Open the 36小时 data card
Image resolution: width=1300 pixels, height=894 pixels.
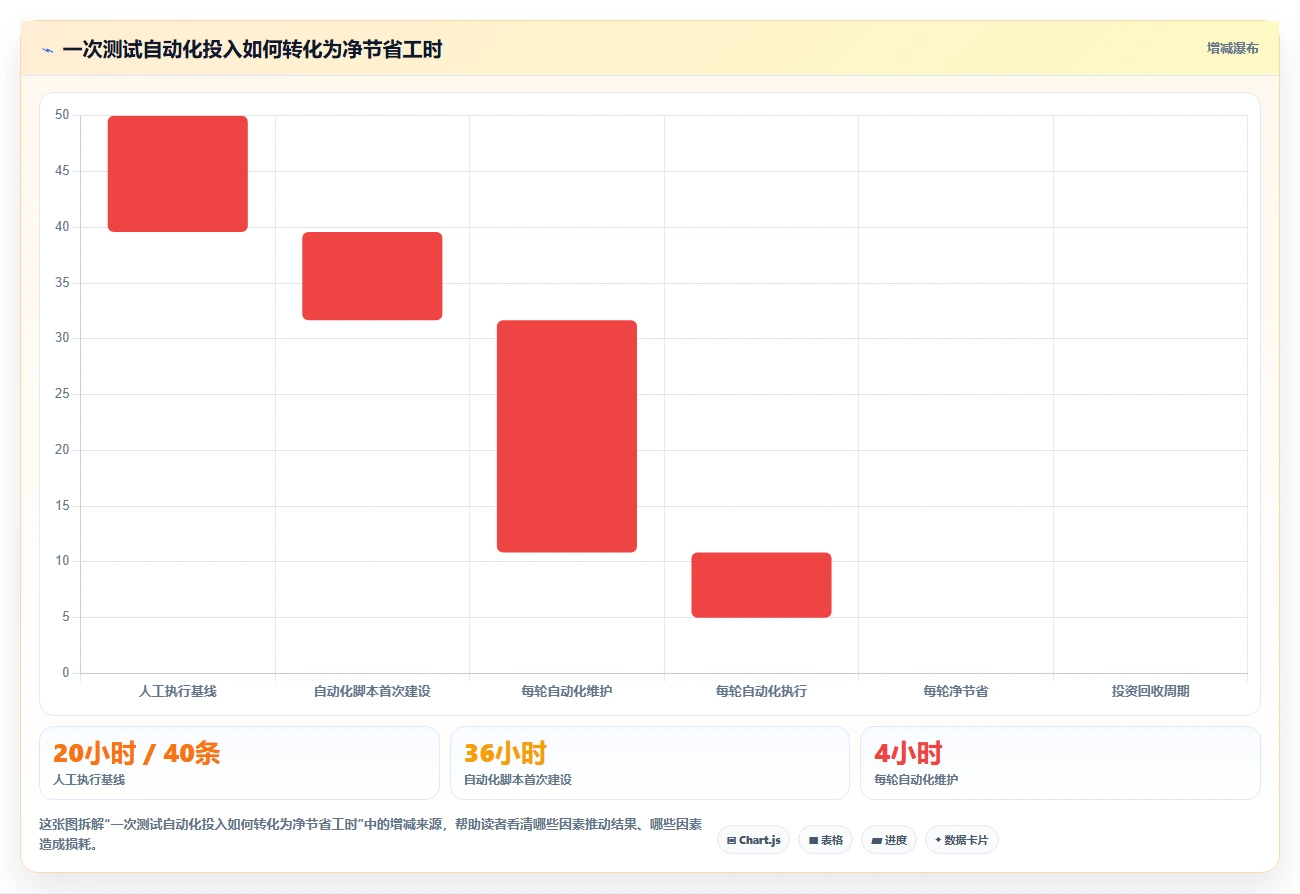[650, 763]
